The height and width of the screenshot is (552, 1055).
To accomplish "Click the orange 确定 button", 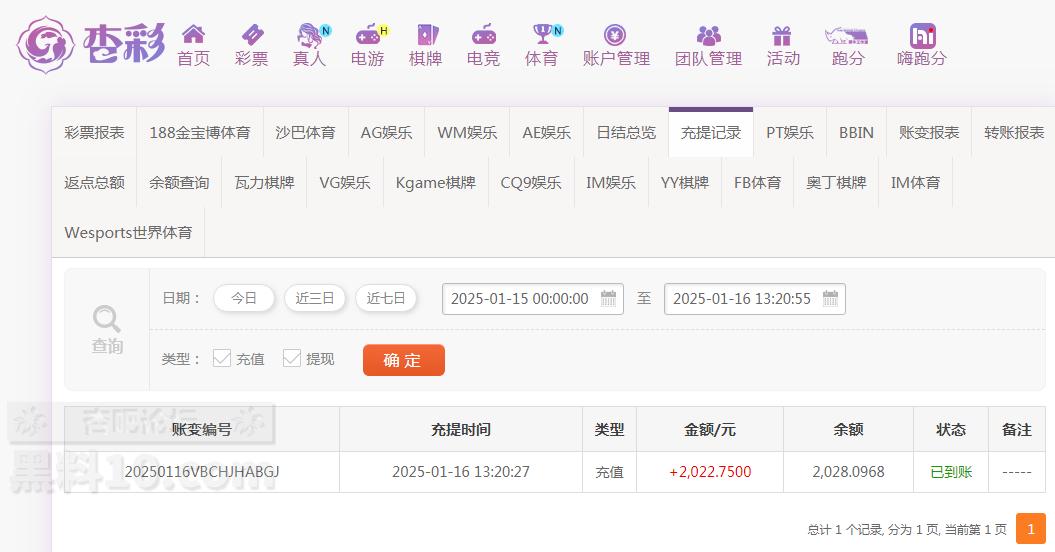I will (403, 360).
